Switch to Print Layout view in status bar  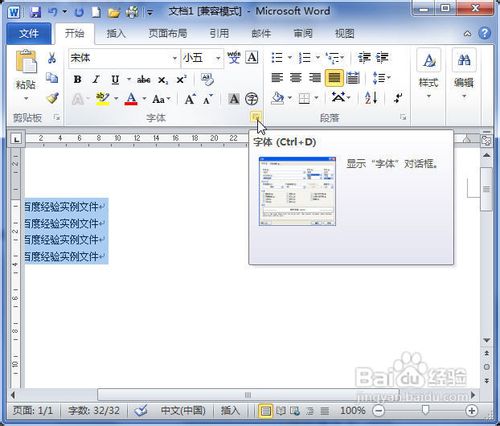pos(266,411)
